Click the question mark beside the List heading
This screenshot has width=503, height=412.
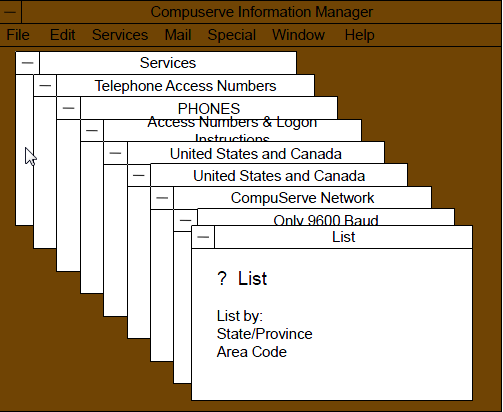click(222, 278)
